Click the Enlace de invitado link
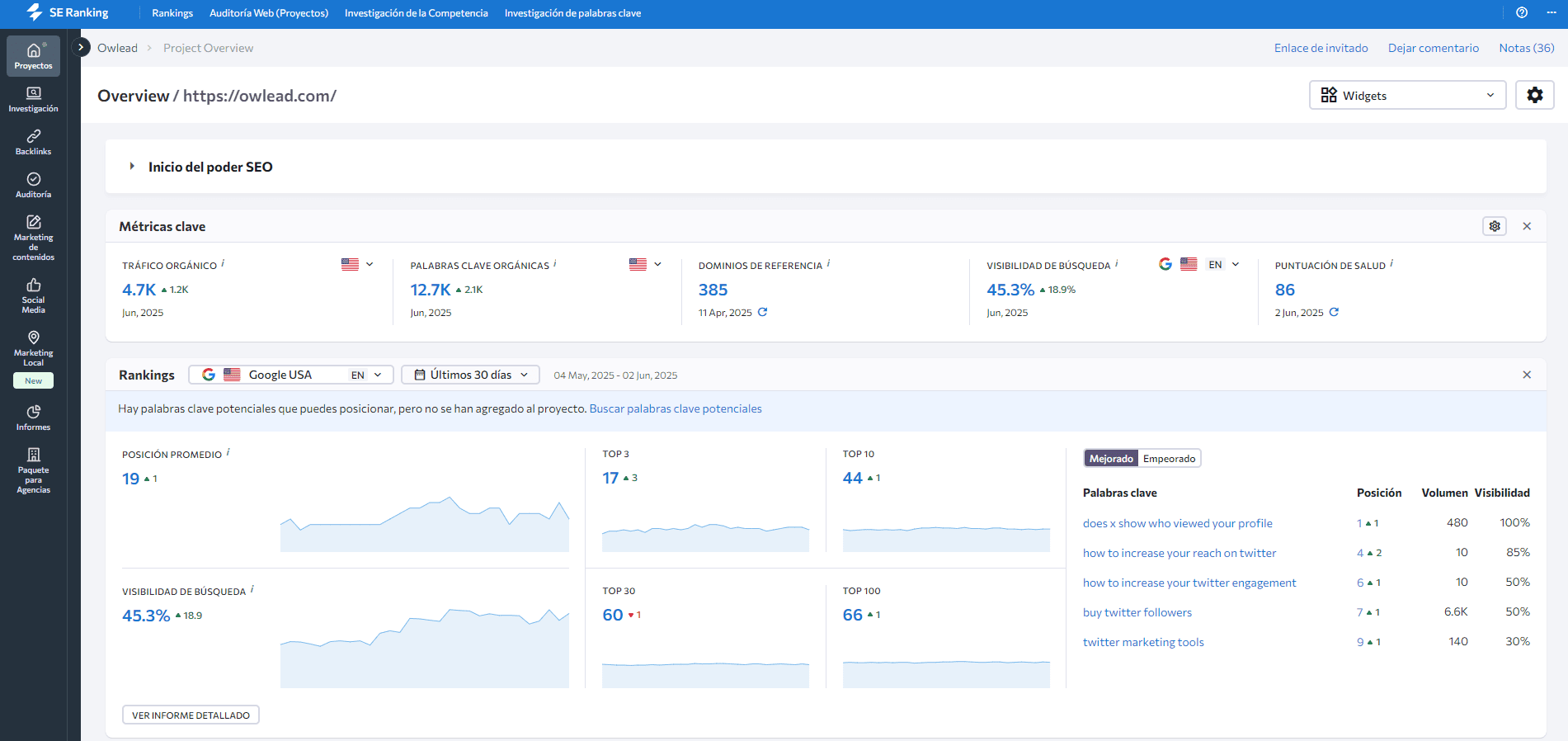The width and height of the screenshot is (1568, 741). (x=1321, y=48)
